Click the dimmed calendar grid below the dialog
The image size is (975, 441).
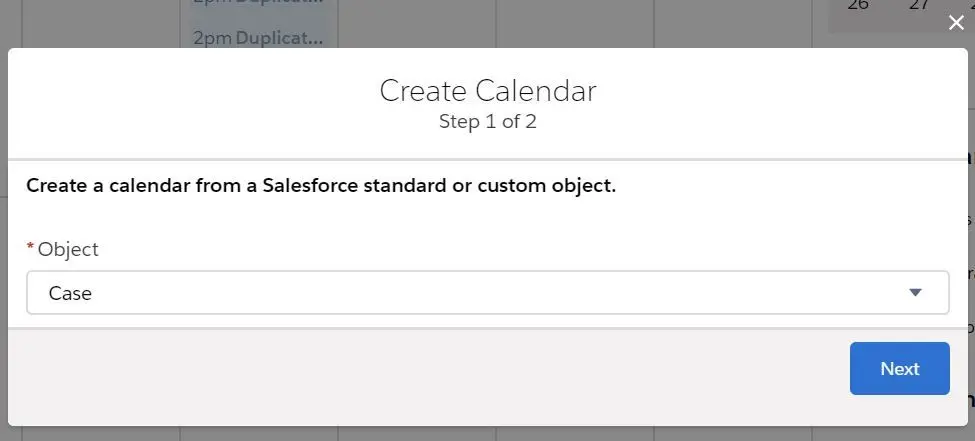pyautogui.click(x=488, y=434)
